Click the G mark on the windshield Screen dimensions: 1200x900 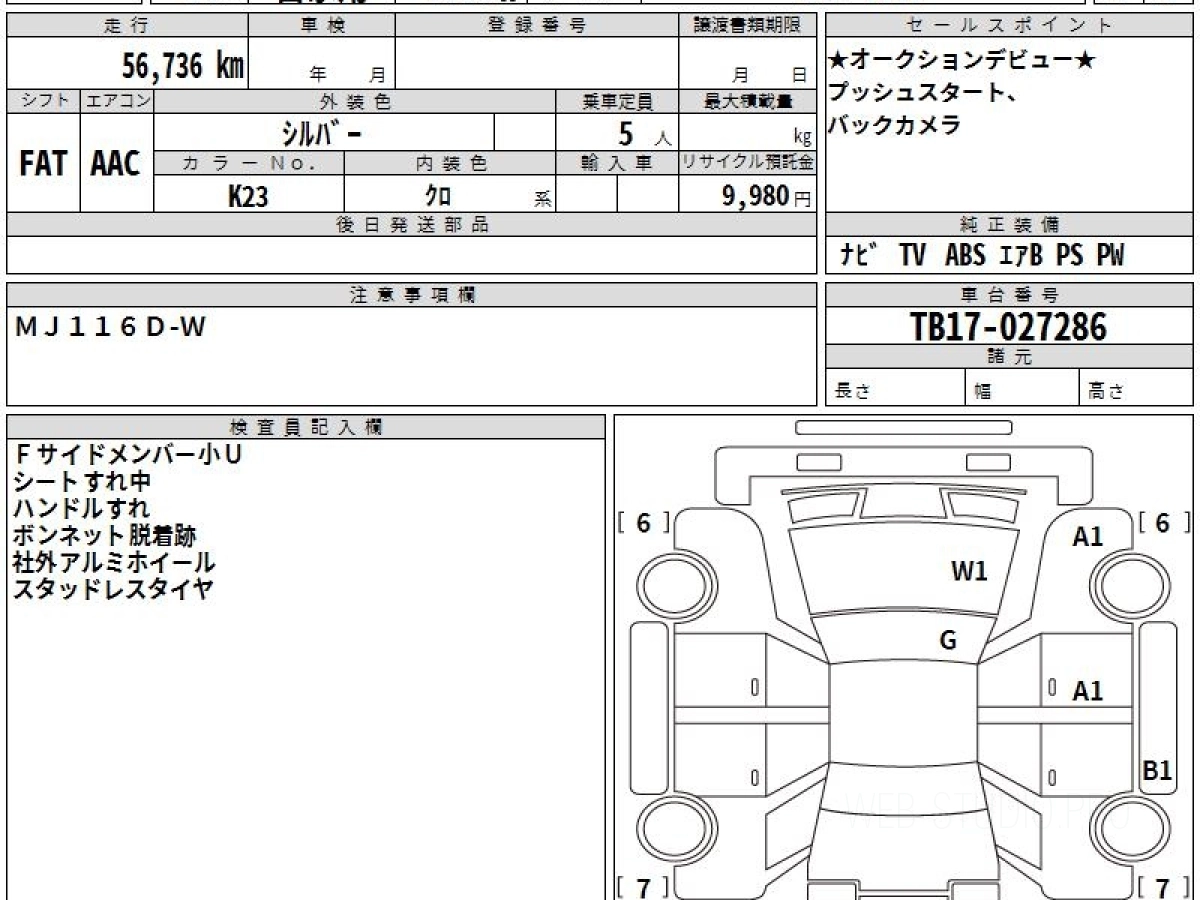[948, 641]
